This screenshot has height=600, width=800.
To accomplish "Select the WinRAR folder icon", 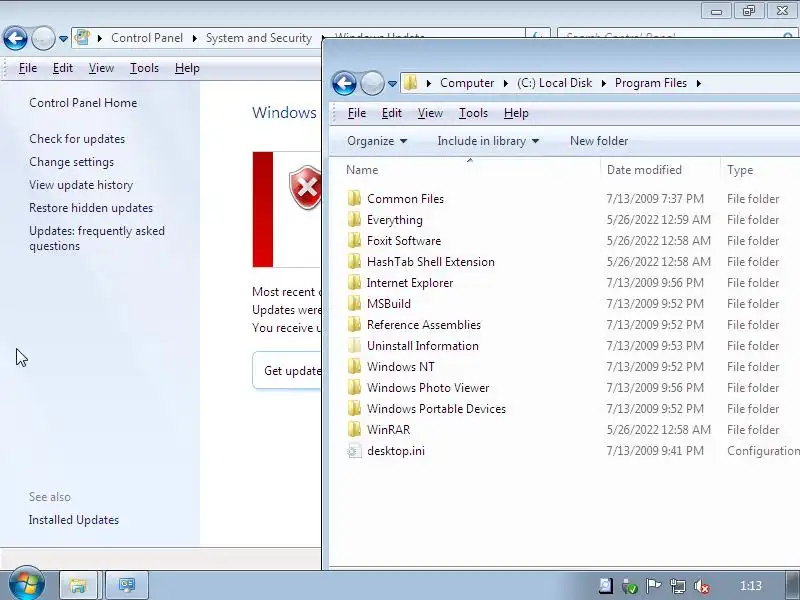I will [x=354, y=429].
